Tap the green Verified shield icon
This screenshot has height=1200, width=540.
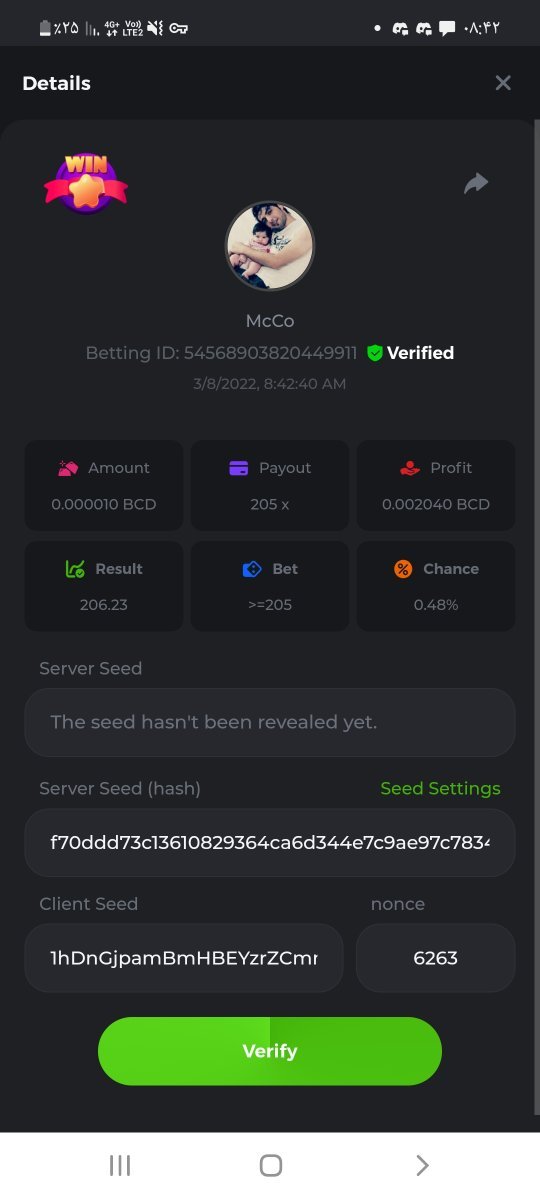(x=375, y=353)
